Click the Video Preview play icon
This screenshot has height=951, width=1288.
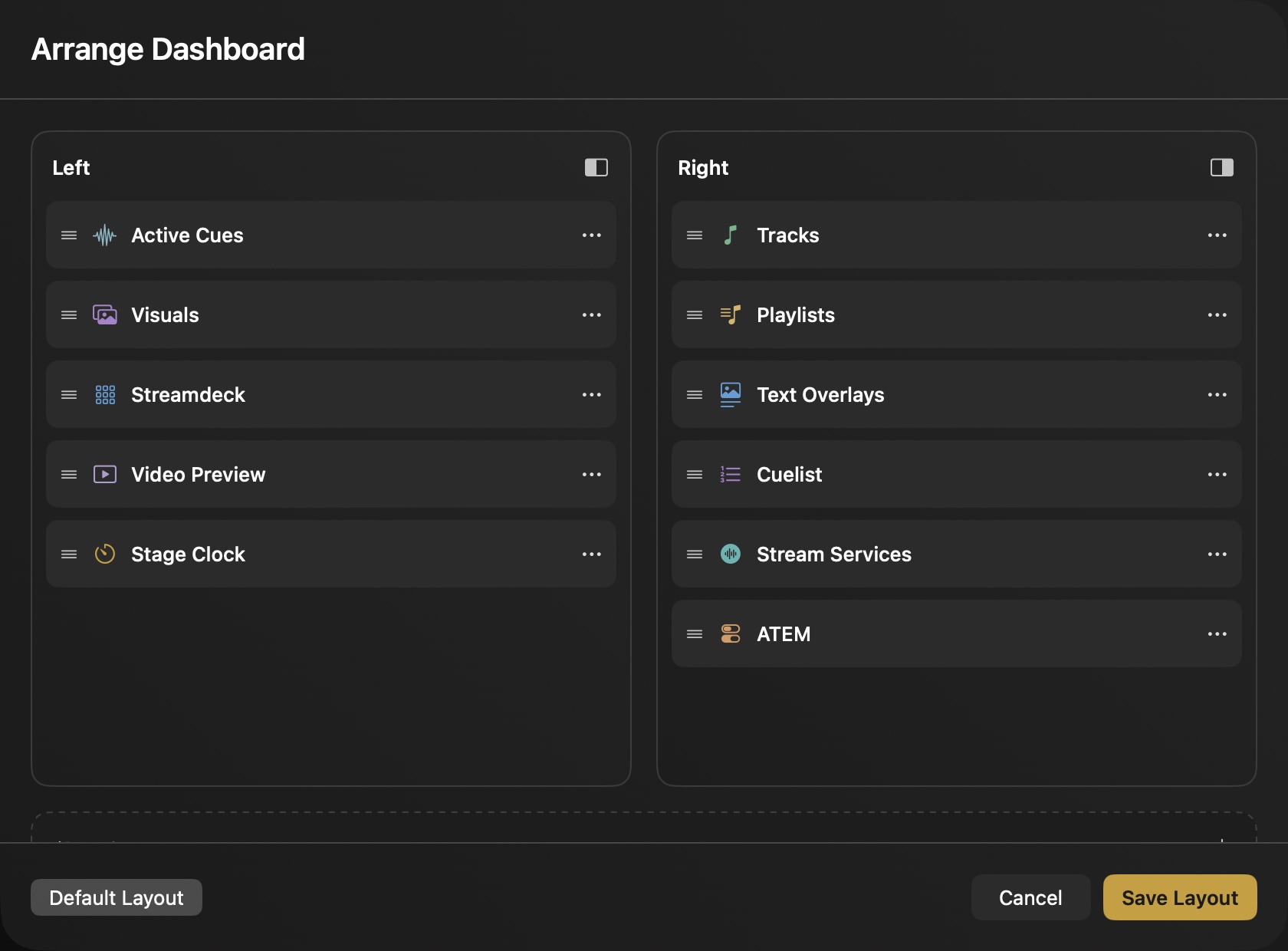pos(105,475)
